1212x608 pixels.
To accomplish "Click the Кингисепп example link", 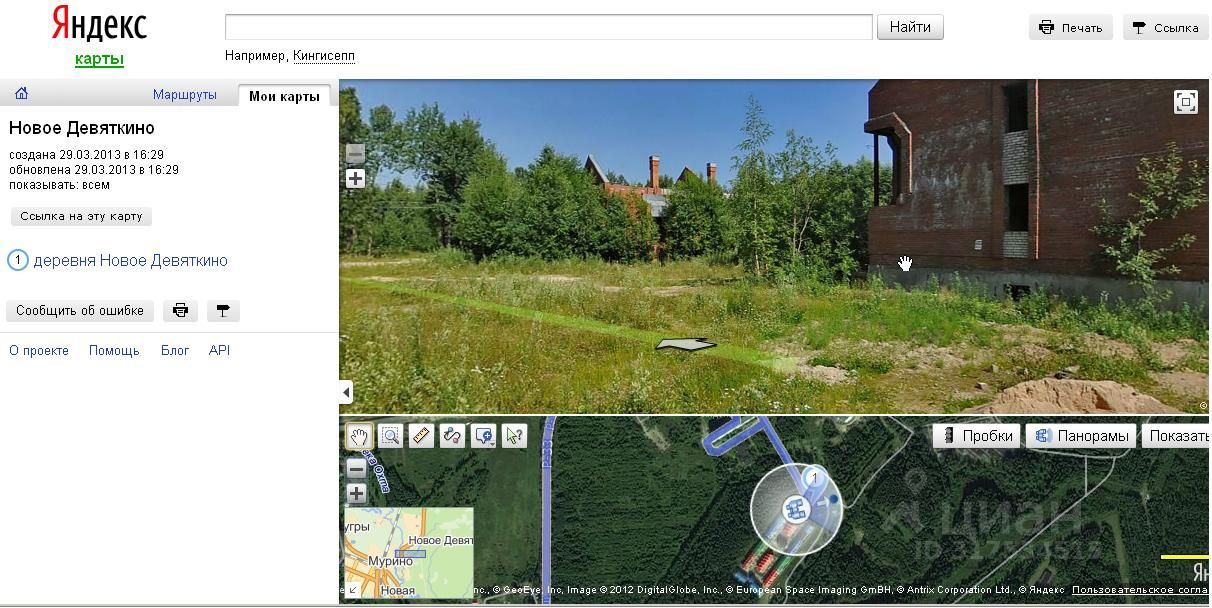I will [x=324, y=56].
